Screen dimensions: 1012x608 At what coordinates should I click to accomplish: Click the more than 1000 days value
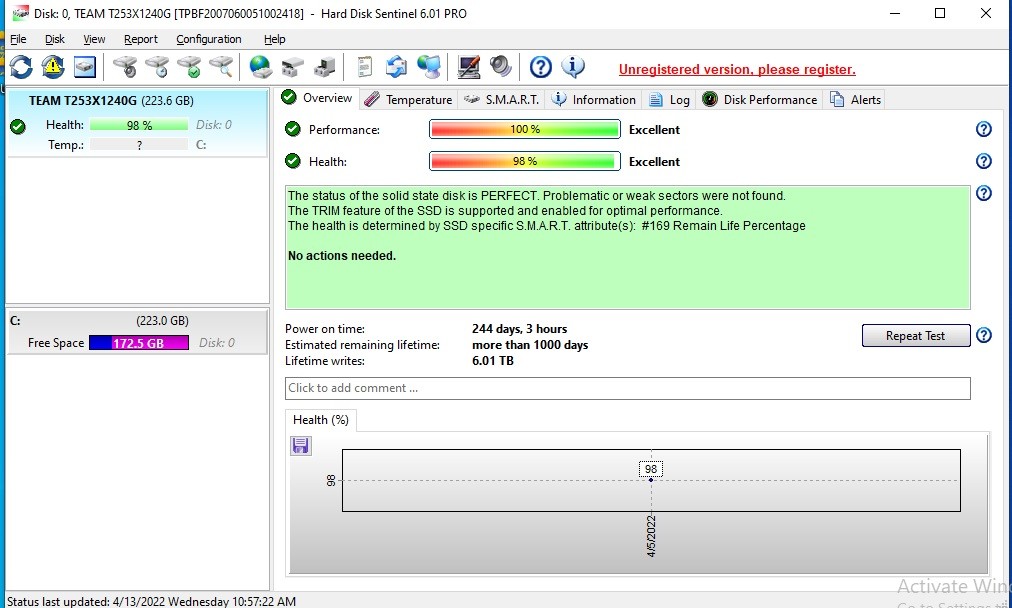point(530,345)
